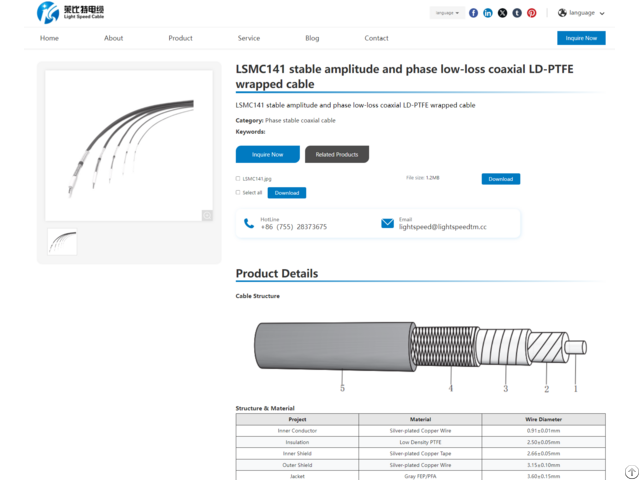
Task: Select the cable thumbnail below main image
Action: click(62, 242)
